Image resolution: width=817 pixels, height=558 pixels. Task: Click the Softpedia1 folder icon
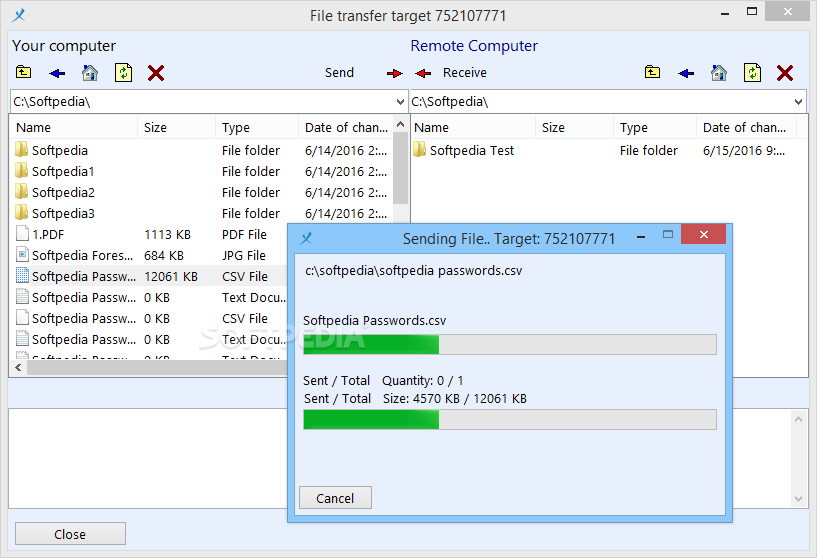coord(21,171)
